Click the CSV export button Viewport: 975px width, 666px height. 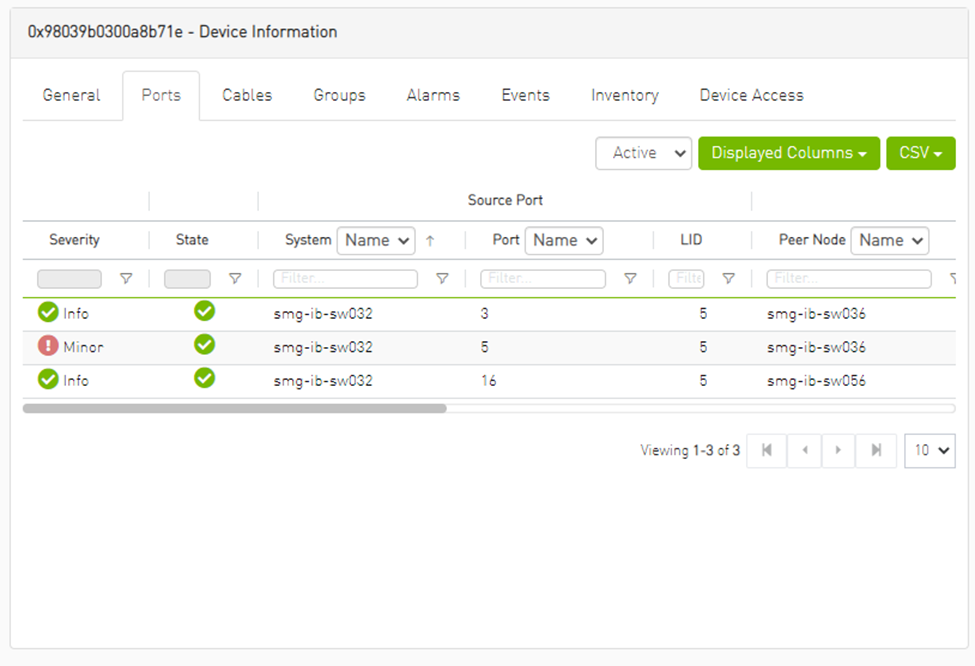920,153
